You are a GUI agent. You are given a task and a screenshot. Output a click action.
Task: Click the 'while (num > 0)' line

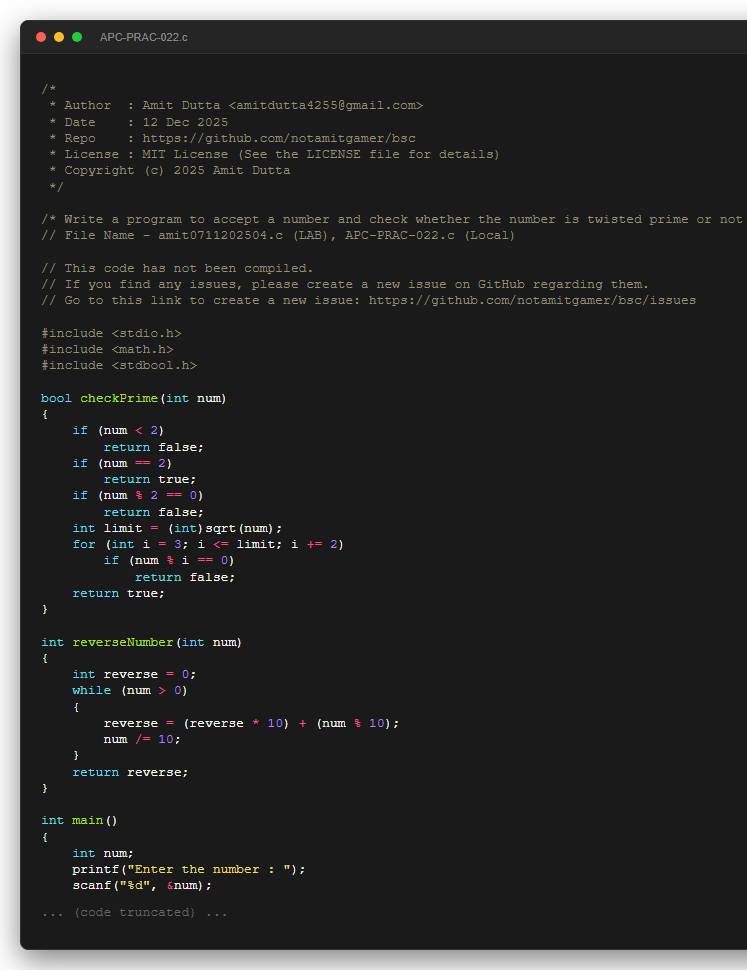pyautogui.click(x=130, y=690)
